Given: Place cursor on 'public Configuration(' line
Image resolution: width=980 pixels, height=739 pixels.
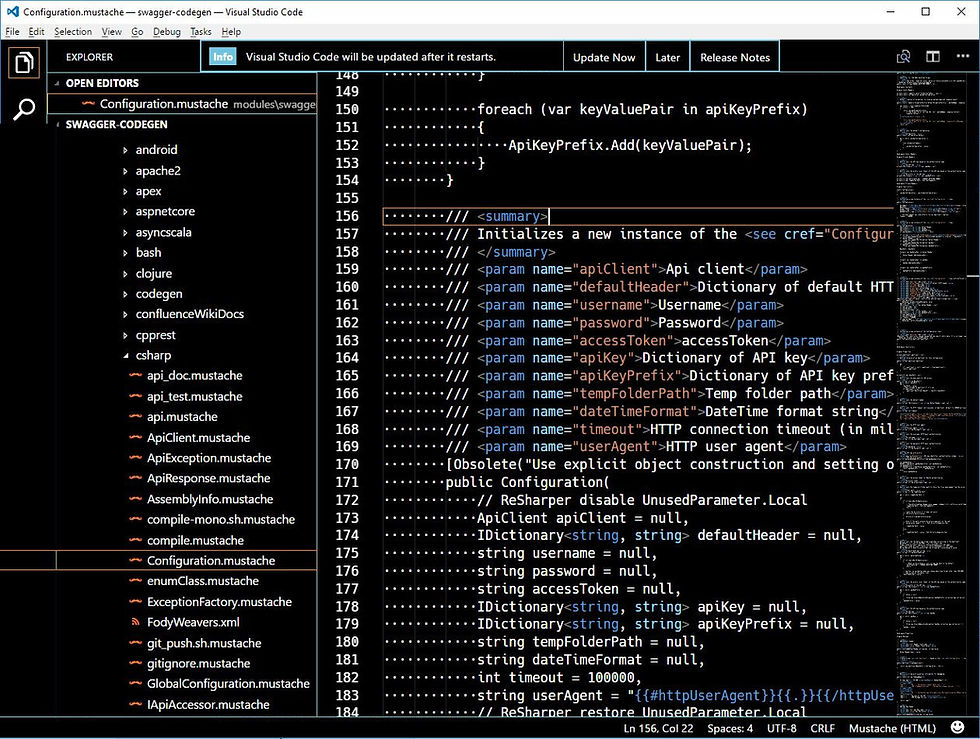Looking at the screenshot, I should 527,483.
